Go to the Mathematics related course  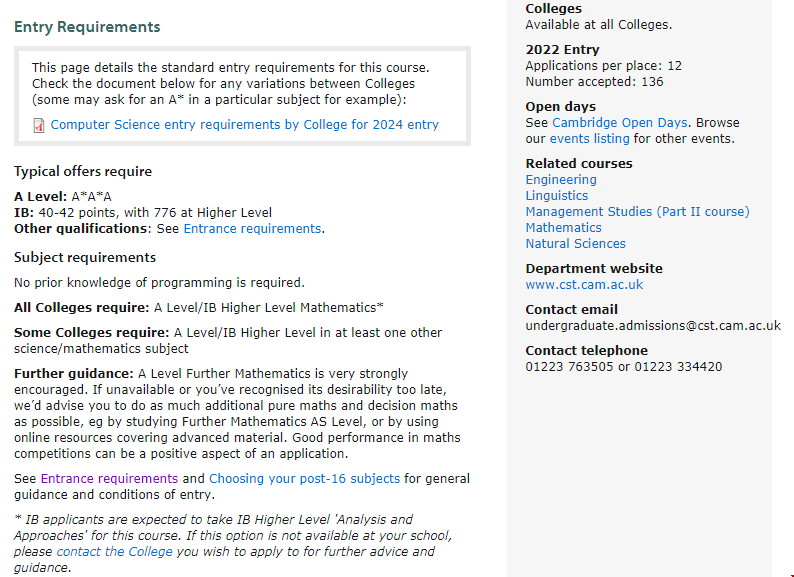(564, 228)
